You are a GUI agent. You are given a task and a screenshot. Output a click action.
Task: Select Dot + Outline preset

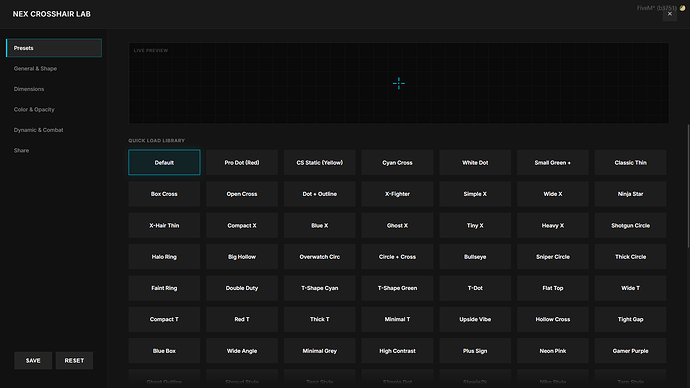(x=319, y=194)
